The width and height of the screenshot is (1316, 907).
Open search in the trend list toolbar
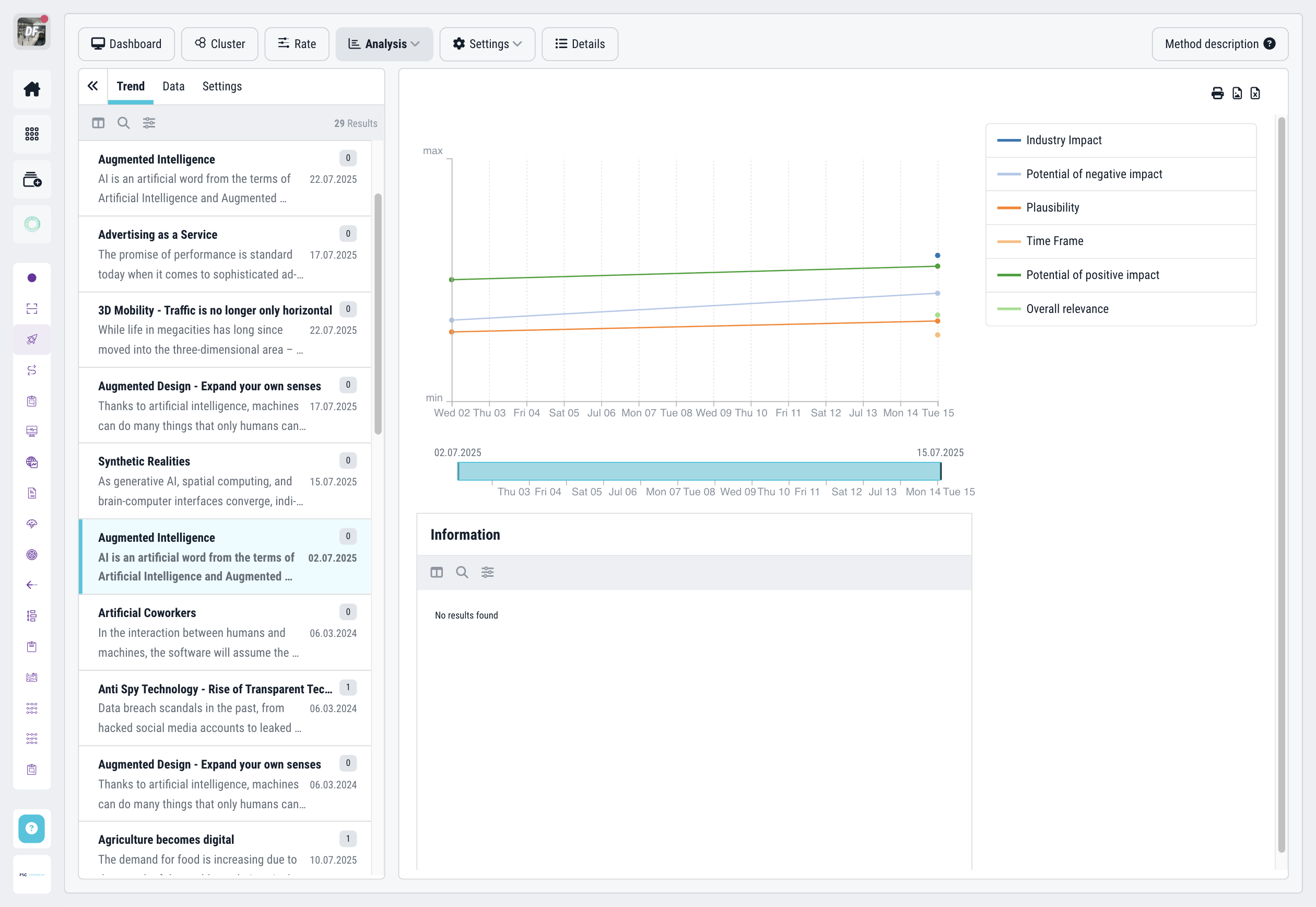click(x=123, y=123)
